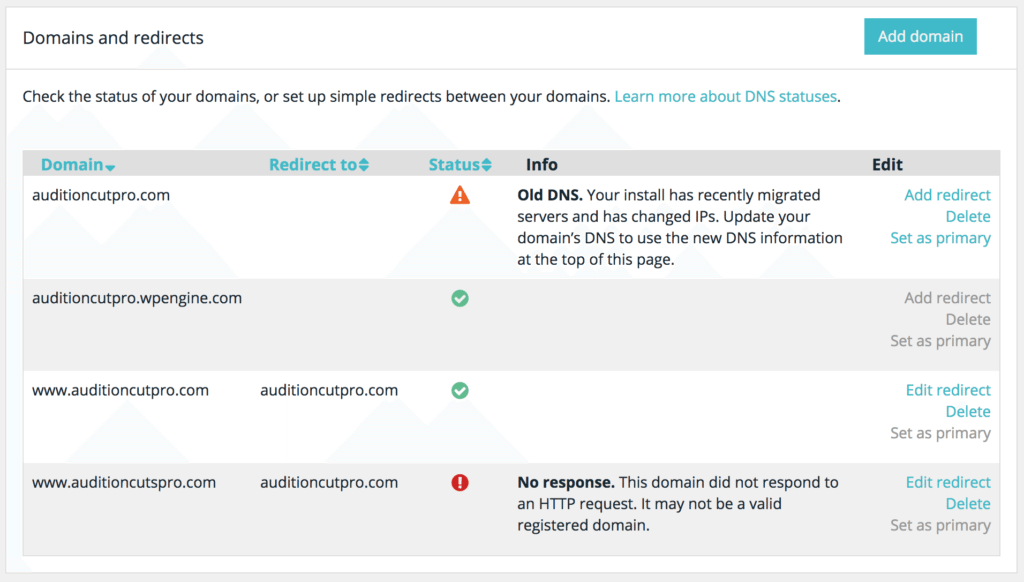Click Add redirect in auditioncutpro.wpengine.com row
This screenshot has width=1024, height=582.
coord(947,298)
